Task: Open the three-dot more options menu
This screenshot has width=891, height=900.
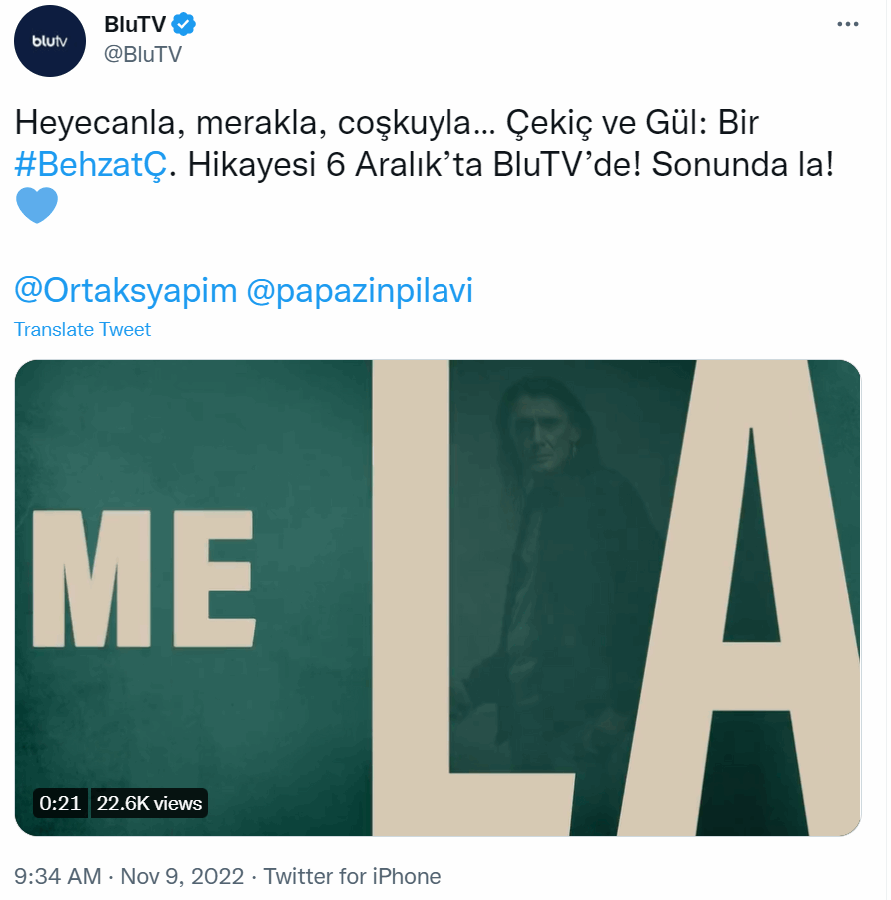Action: click(847, 24)
